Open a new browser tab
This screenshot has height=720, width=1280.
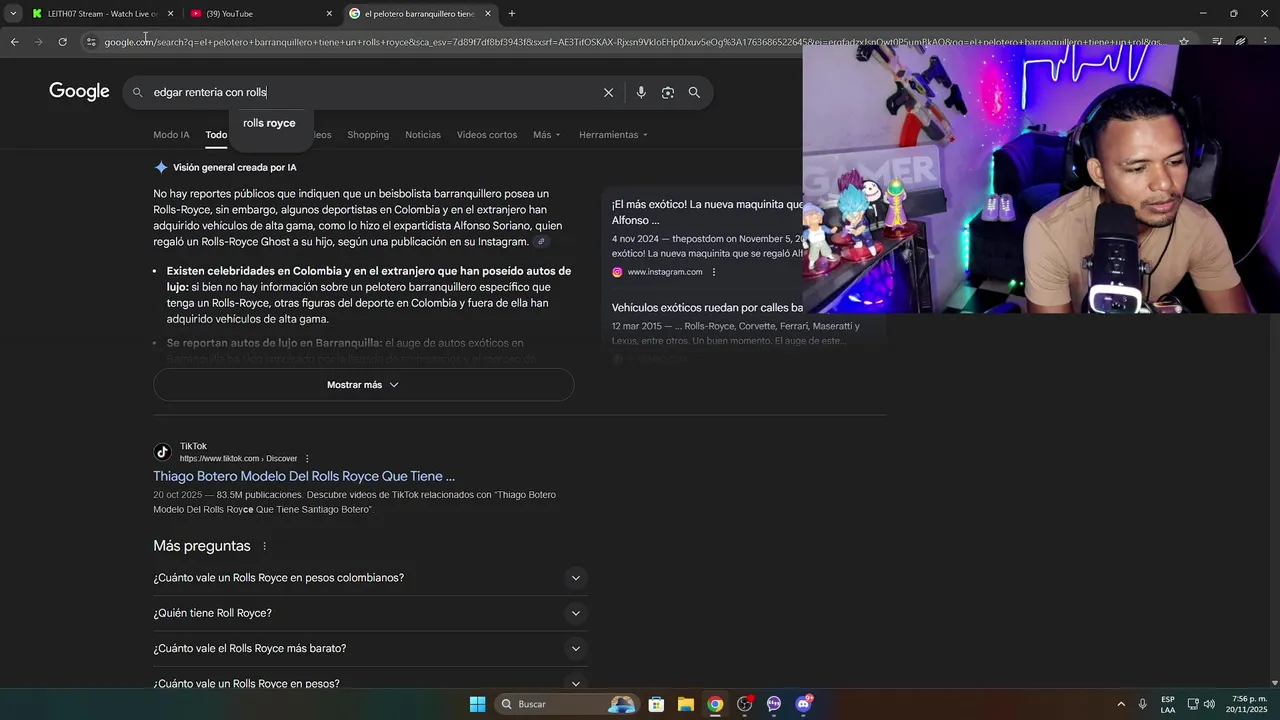[x=512, y=14]
